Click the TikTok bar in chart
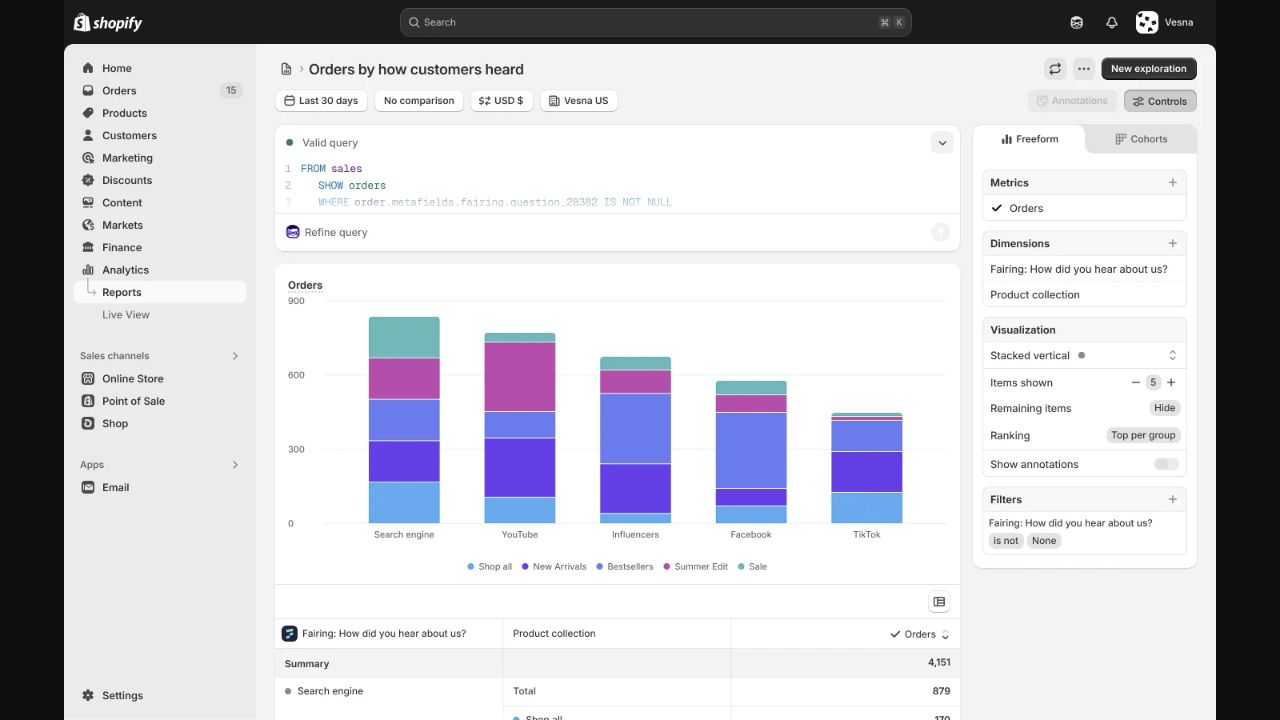 [x=866, y=468]
